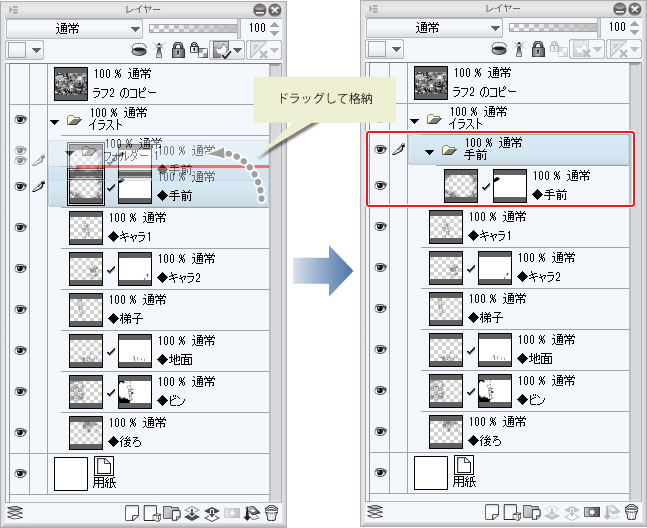Select the ◆ビン layer in right panel
Screen dimensions: 647x528
pyautogui.click(x=525, y=390)
